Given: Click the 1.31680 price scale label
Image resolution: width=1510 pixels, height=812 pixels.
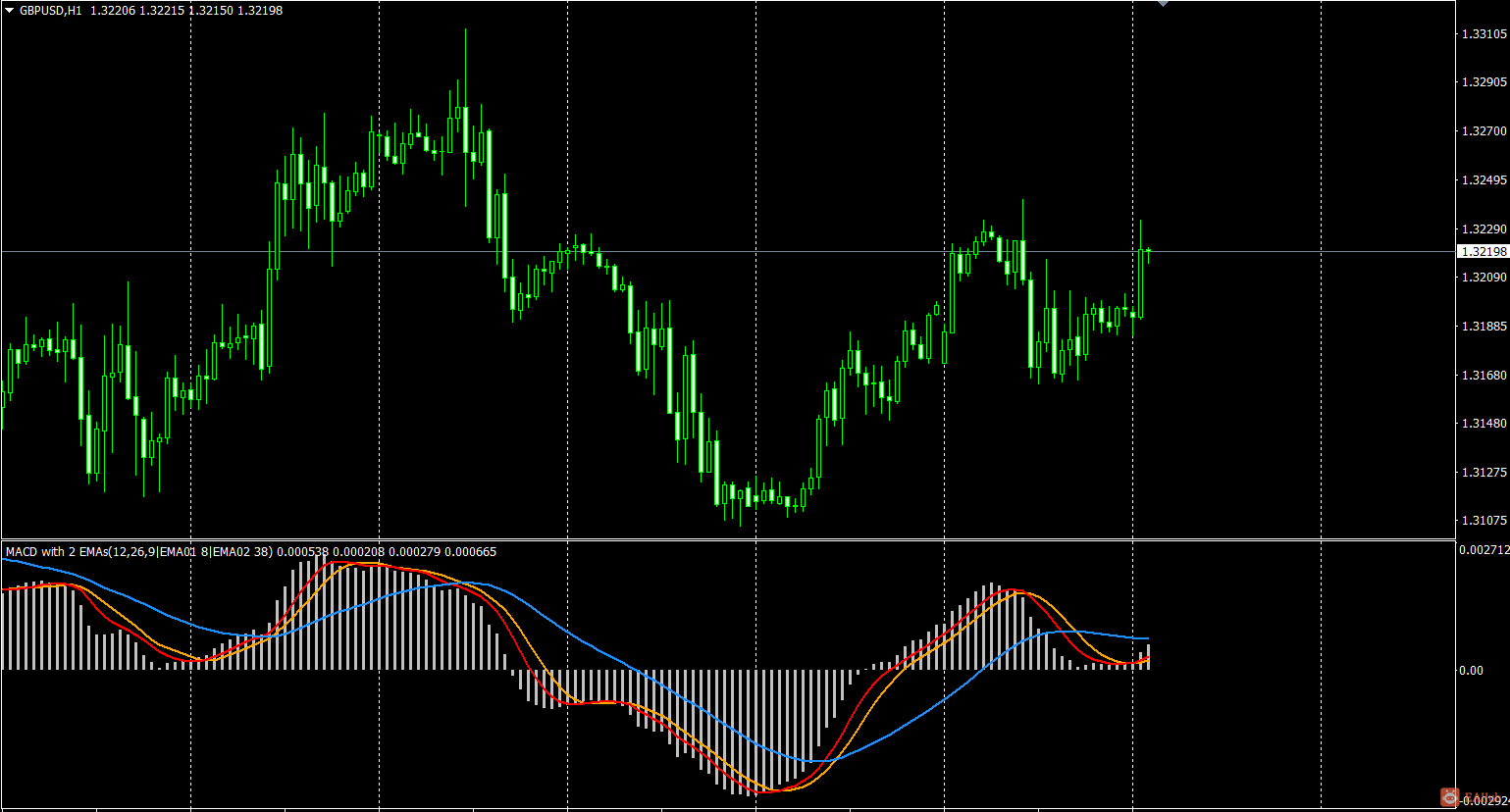Looking at the screenshot, I should pyautogui.click(x=1484, y=376).
